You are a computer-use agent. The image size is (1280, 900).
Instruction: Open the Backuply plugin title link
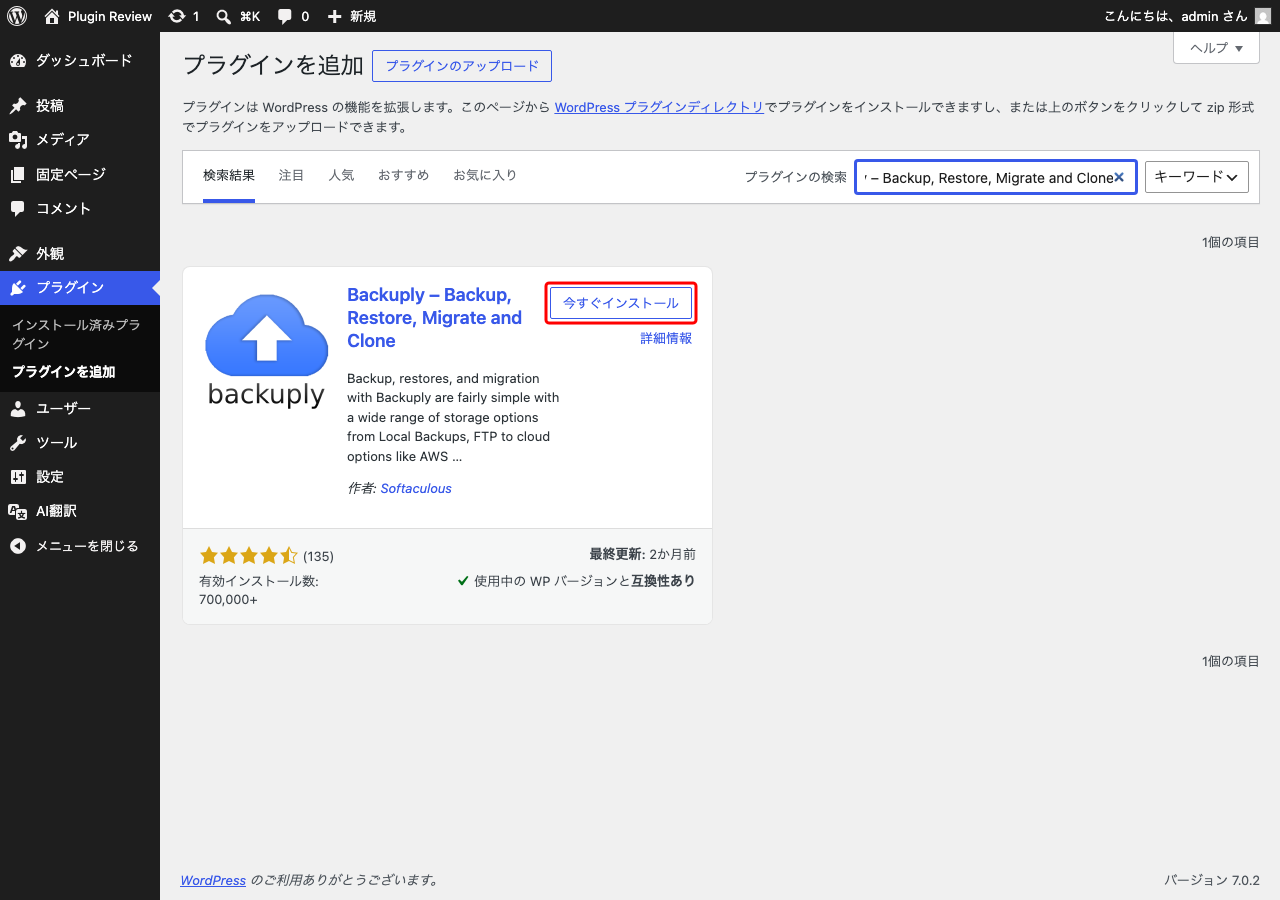(434, 318)
